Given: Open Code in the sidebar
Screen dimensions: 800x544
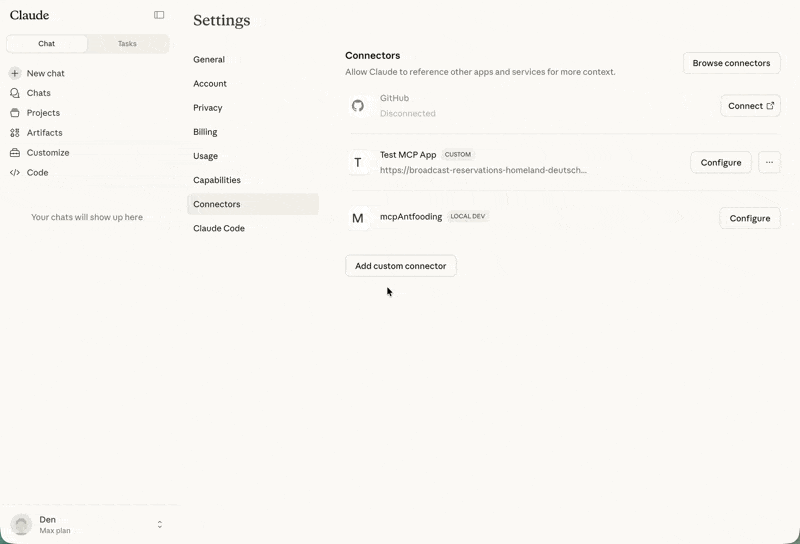Looking at the screenshot, I should [x=37, y=172].
